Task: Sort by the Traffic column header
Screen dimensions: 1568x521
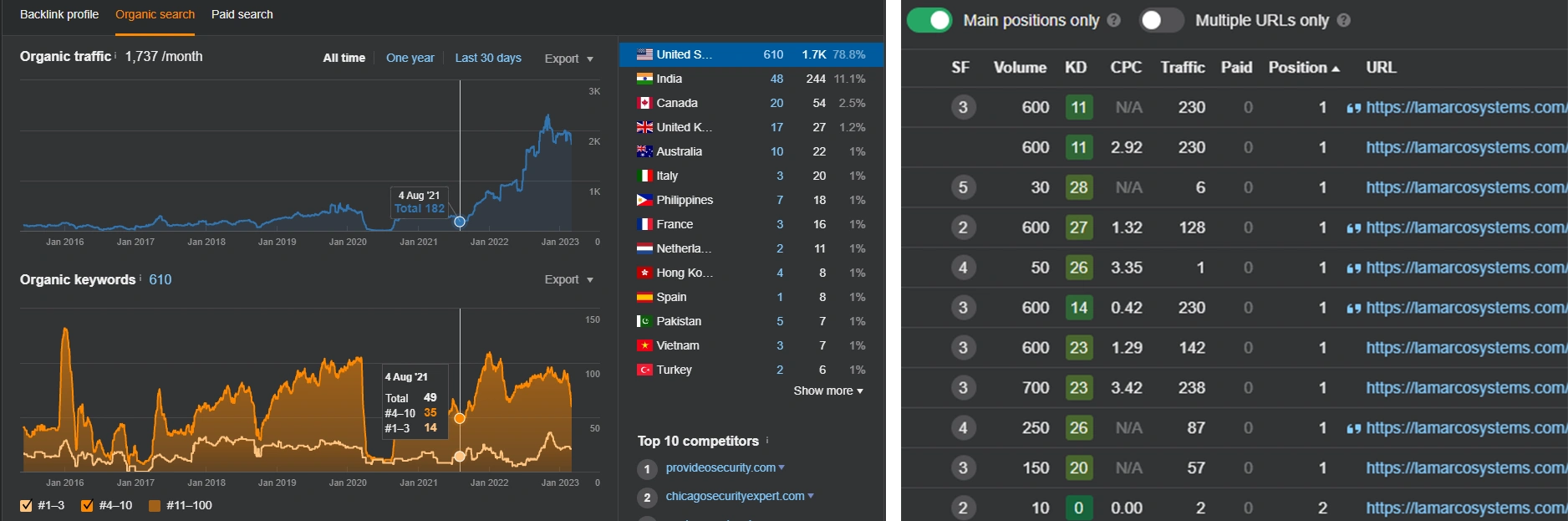Action: click(x=1183, y=68)
